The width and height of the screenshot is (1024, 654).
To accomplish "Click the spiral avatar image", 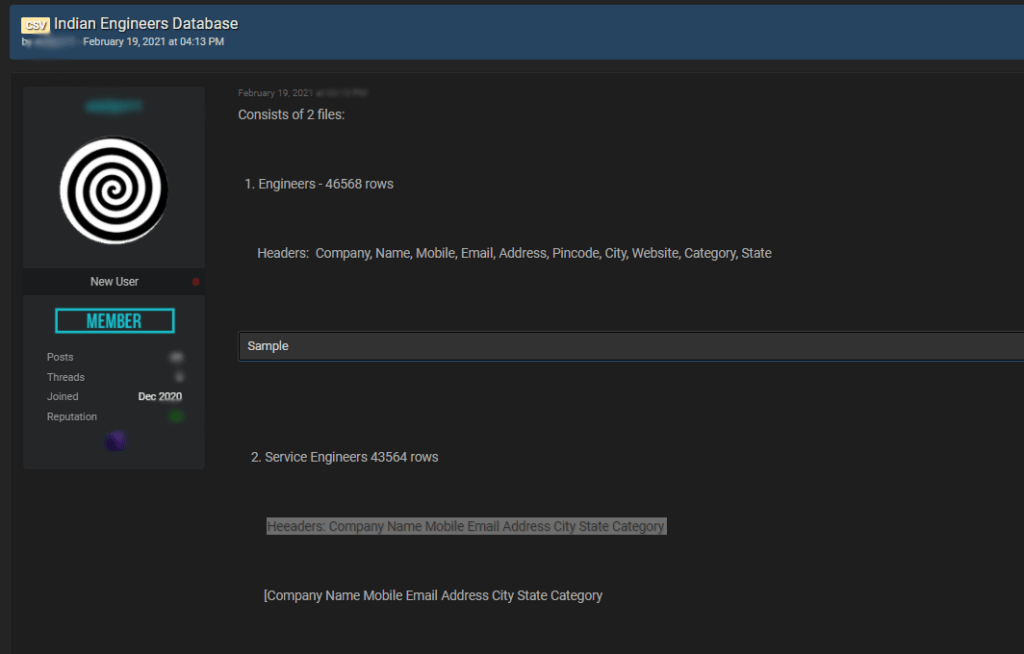I will tap(114, 190).
